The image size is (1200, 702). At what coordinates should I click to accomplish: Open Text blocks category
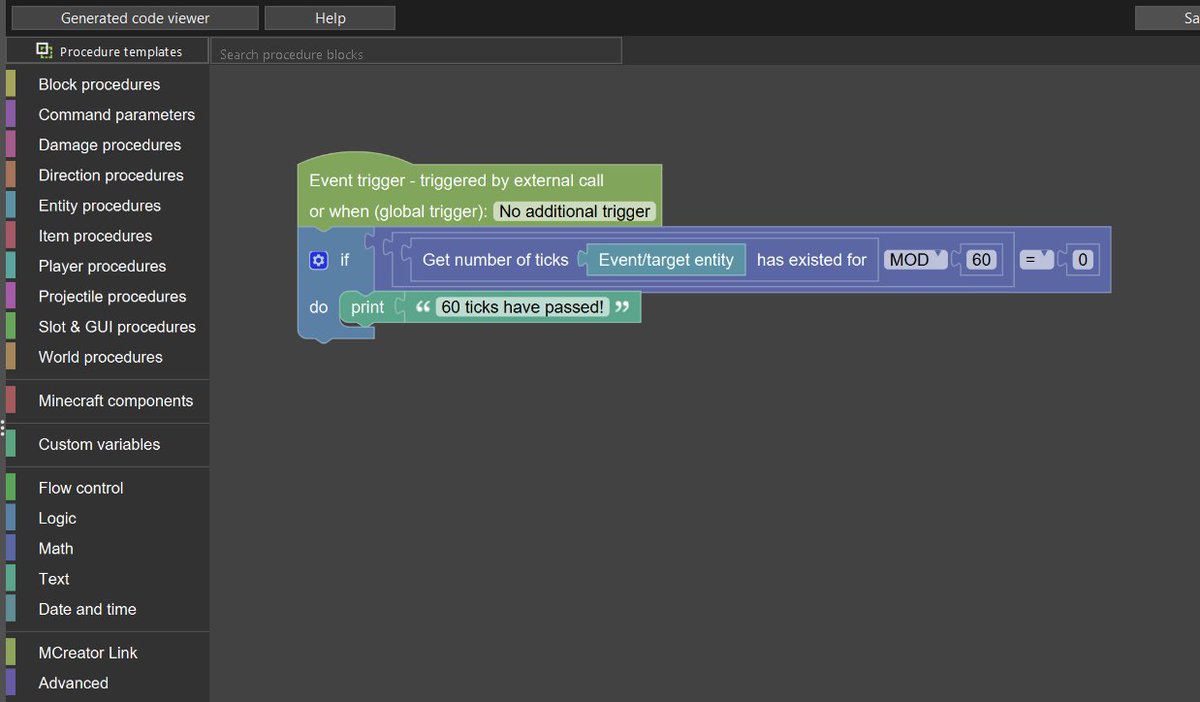tap(54, 579)
